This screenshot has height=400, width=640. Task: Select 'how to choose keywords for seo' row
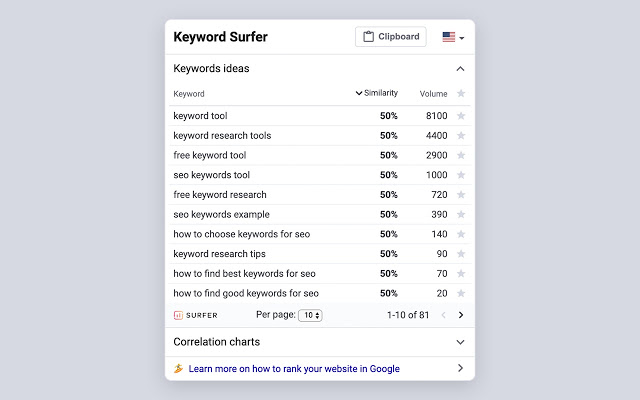(242, 234)
